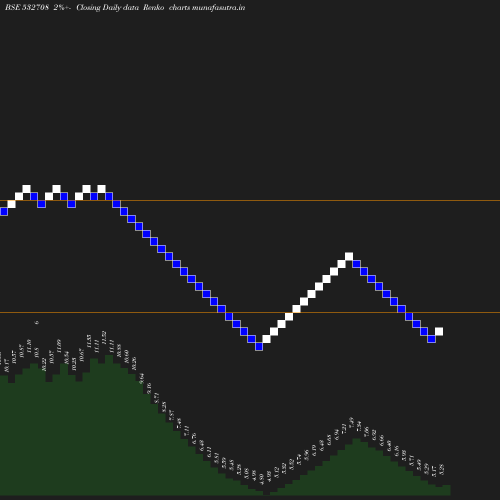Click the price label 5.17

(x=434, y=471)
